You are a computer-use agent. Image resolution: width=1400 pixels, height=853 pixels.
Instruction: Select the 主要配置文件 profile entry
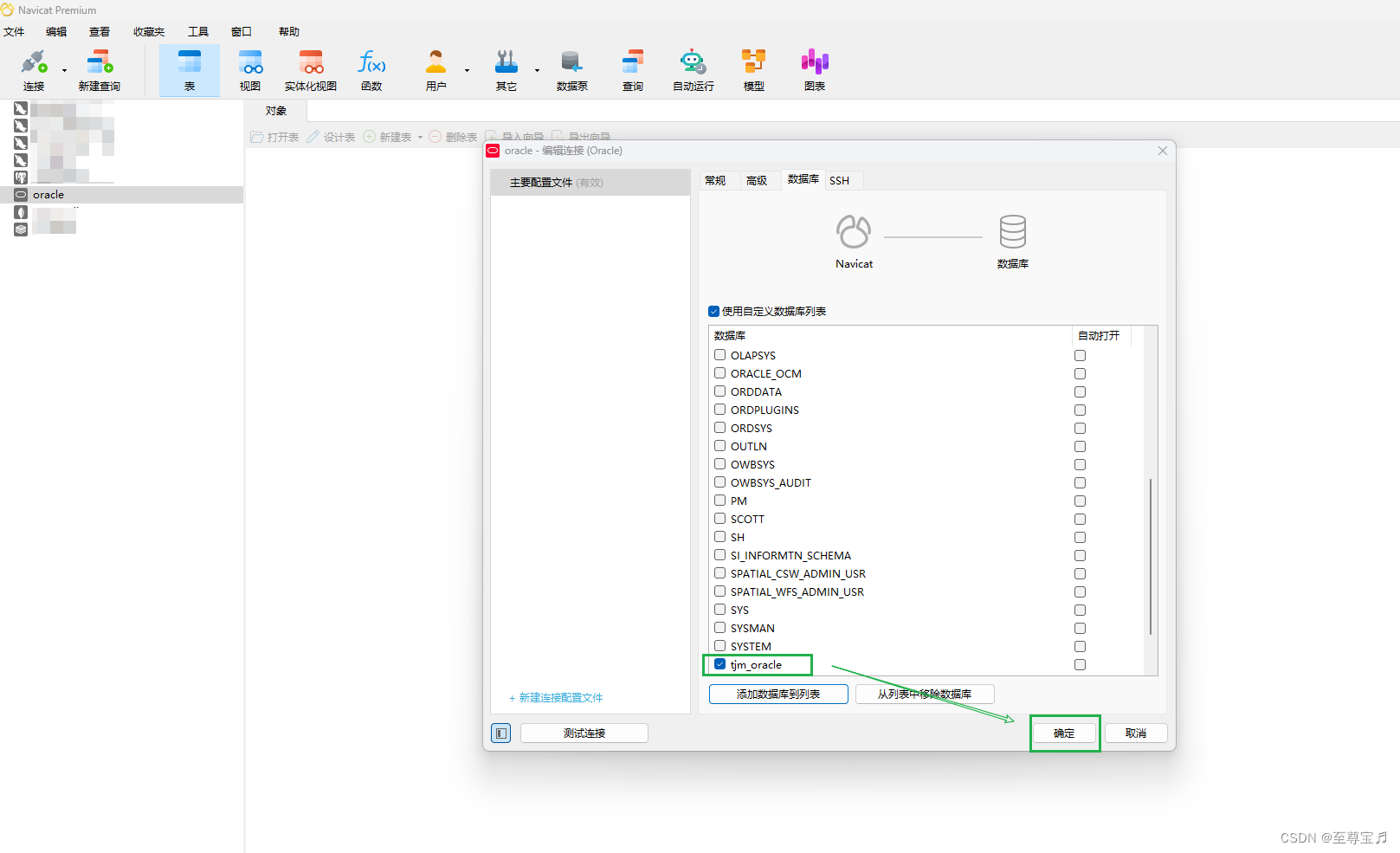(x=590, y=183)
